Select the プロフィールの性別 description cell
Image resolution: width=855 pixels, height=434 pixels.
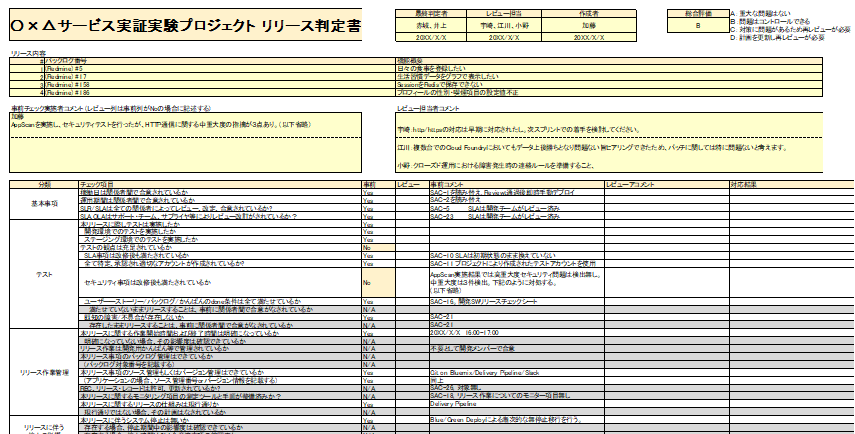[609, 93]
